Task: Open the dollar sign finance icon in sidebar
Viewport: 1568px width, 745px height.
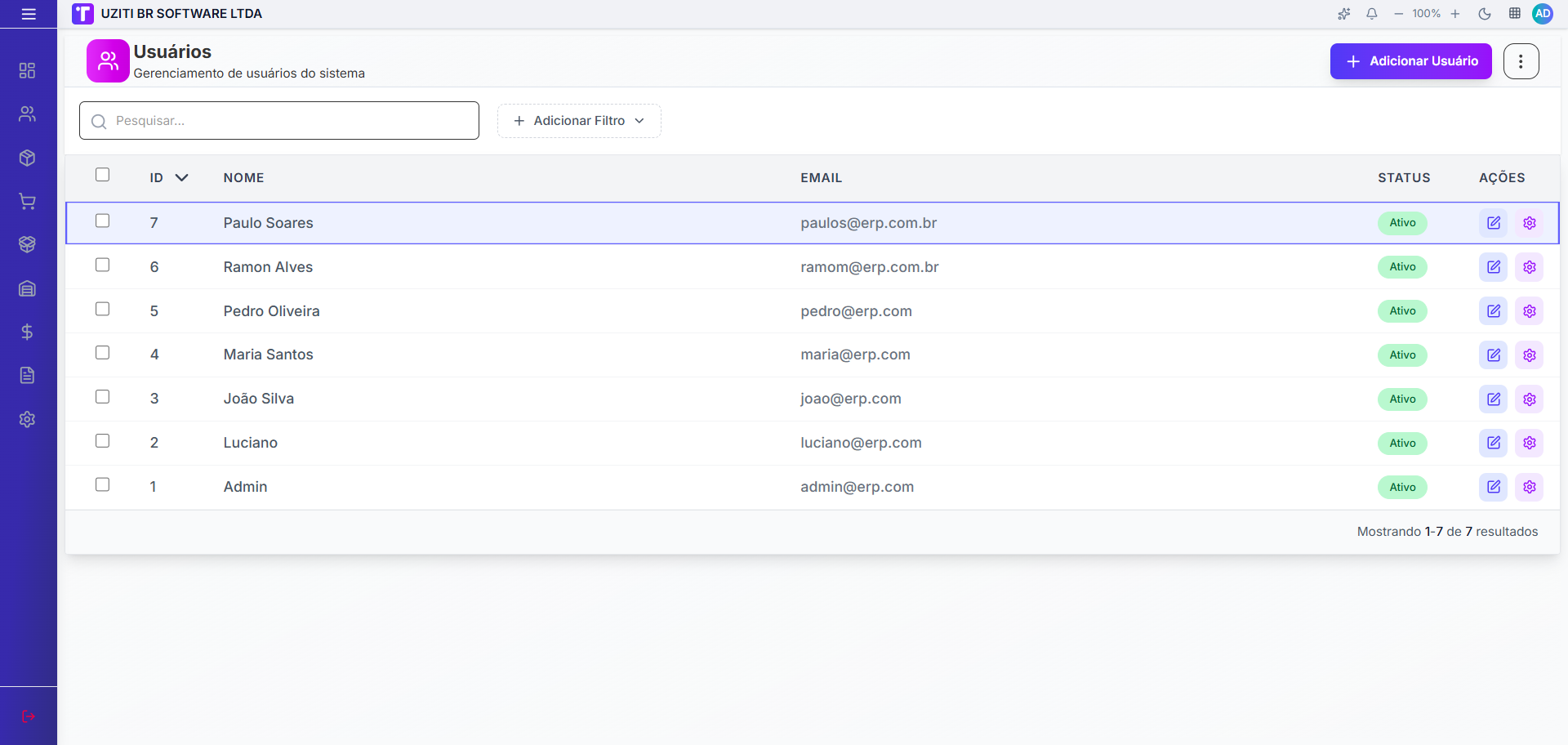Action: [27, 332]
